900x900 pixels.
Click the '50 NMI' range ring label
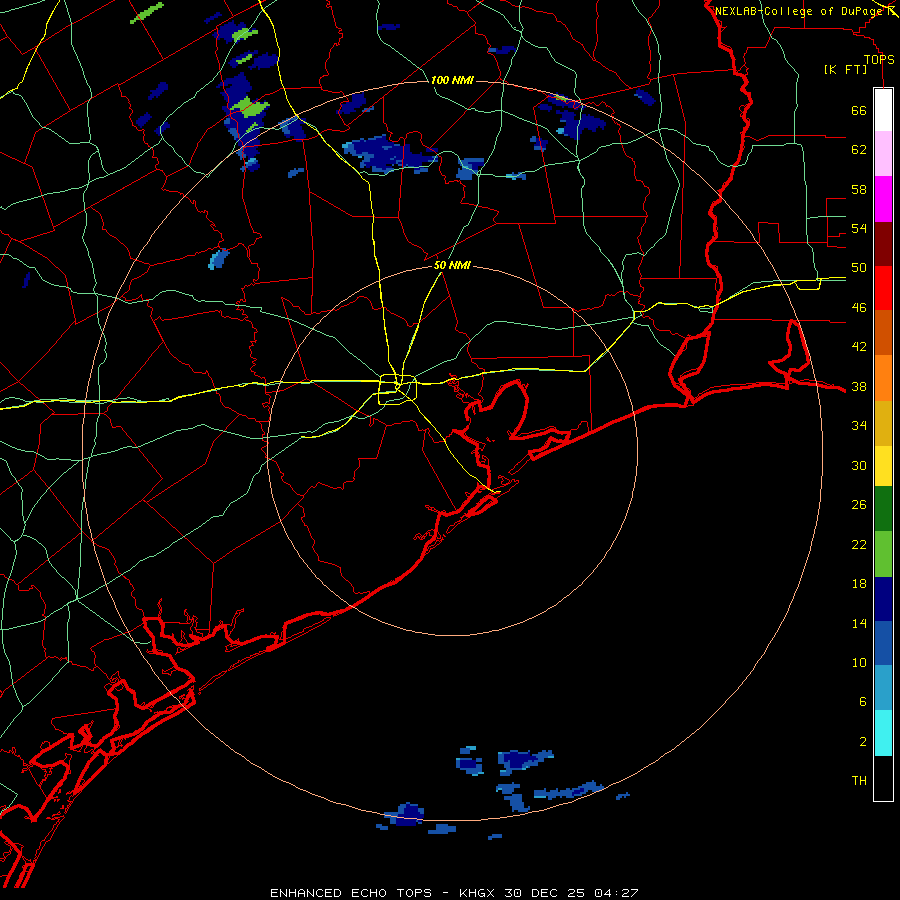click(452, 265)
